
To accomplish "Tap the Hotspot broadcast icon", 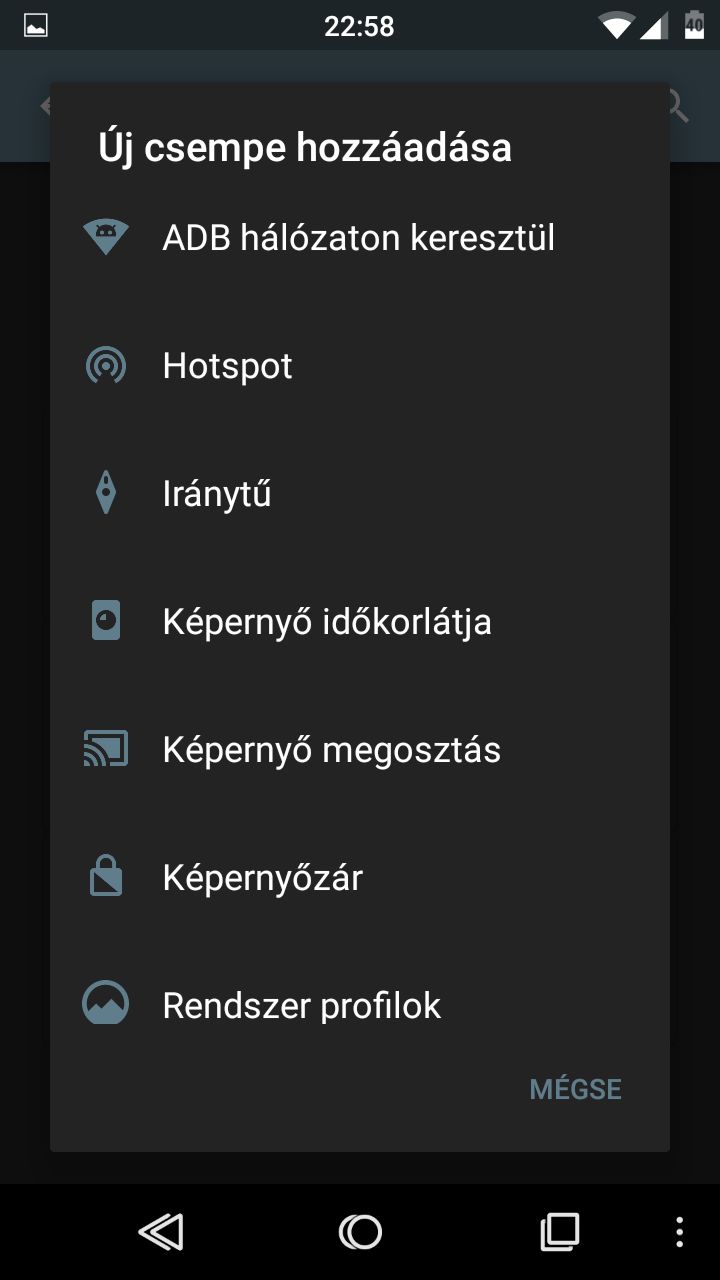I will 105,366.
